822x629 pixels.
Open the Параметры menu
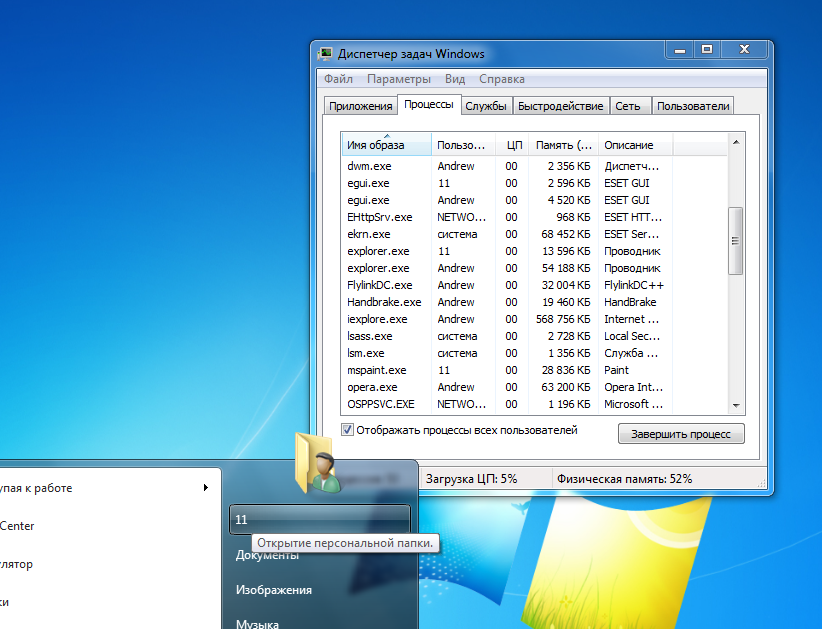[x=398, y=79]
